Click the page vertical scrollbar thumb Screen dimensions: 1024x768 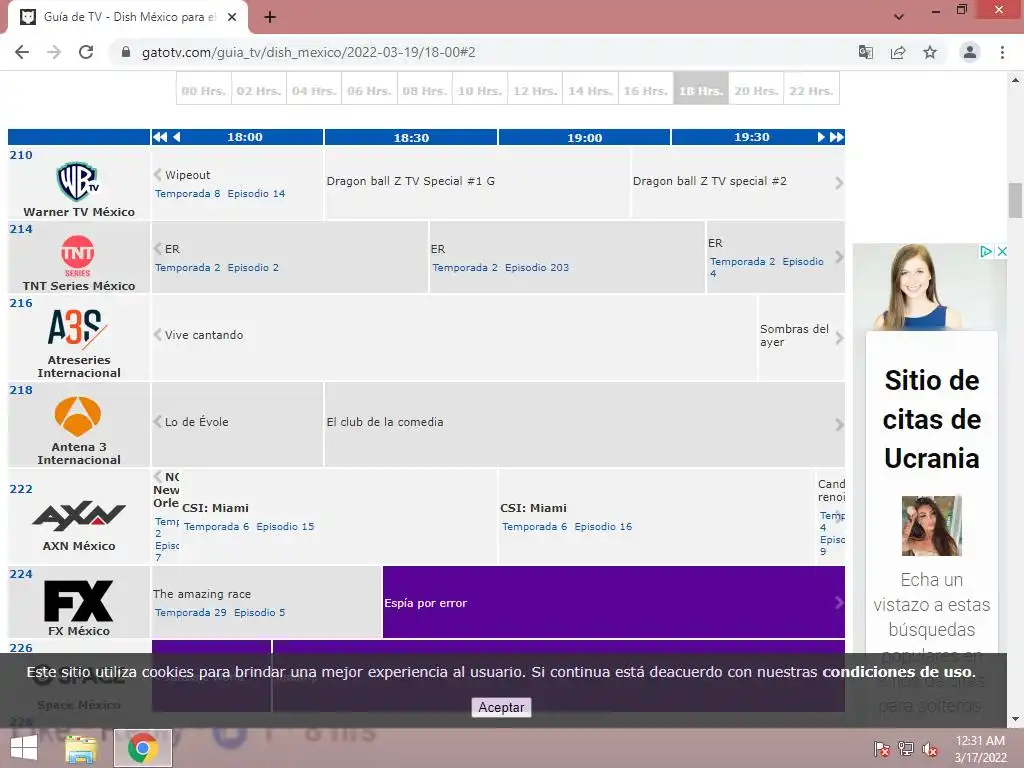tap(1015, 200)
